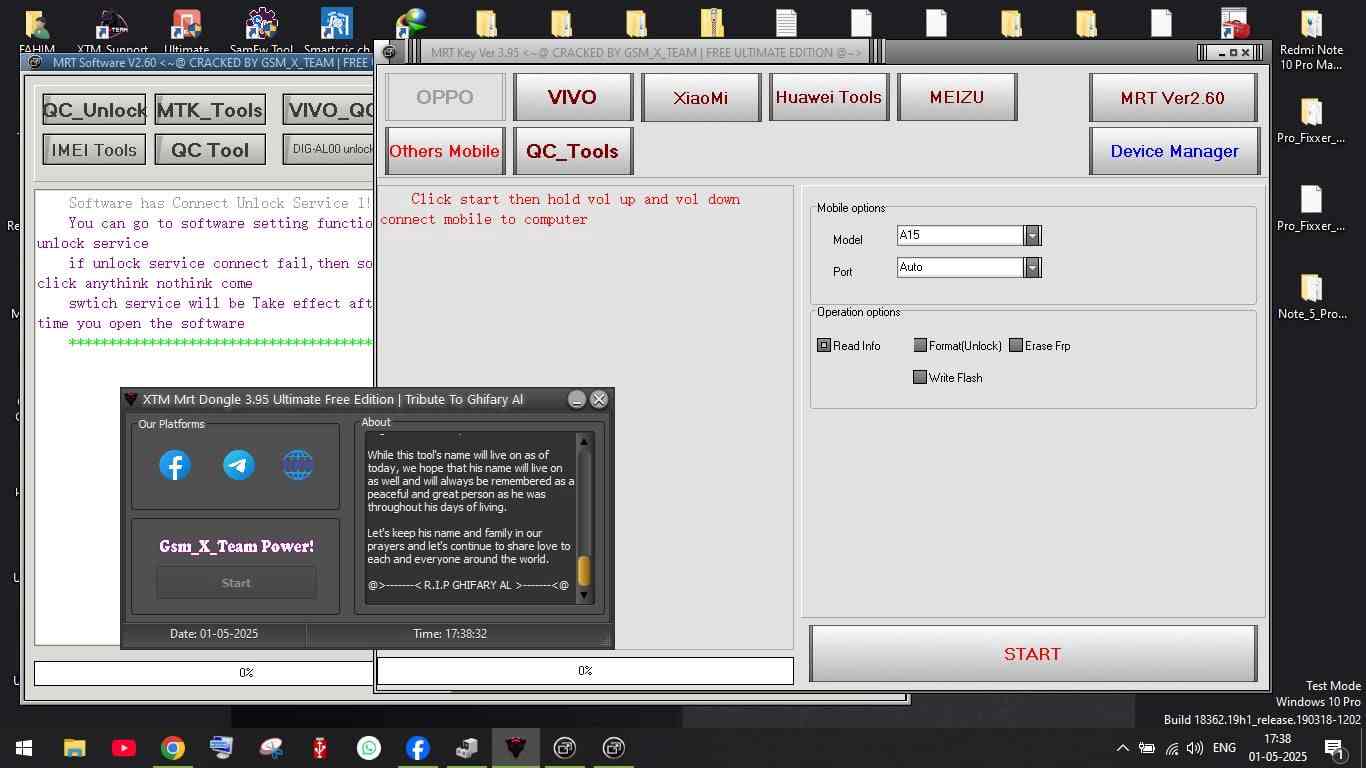Launch YouTube from the taskbar
Viewport: 1366px width, 768px height.
point(124,747)
